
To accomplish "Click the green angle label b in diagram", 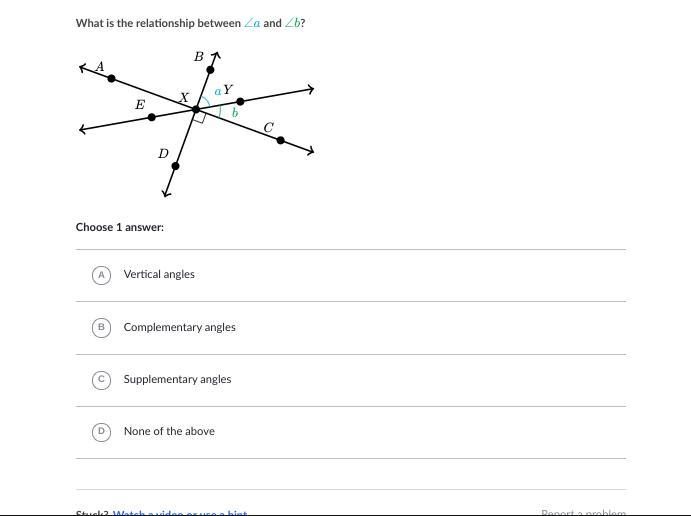I will (235, 113).
